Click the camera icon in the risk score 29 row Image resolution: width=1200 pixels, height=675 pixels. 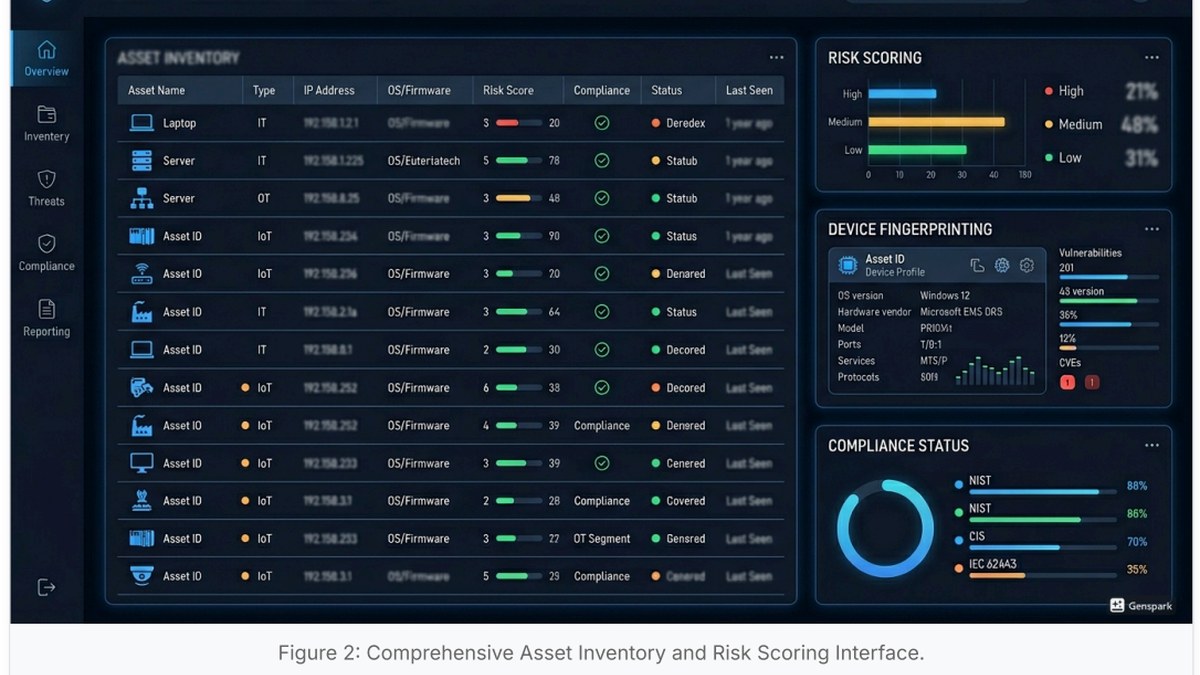[x=141, y=576]
